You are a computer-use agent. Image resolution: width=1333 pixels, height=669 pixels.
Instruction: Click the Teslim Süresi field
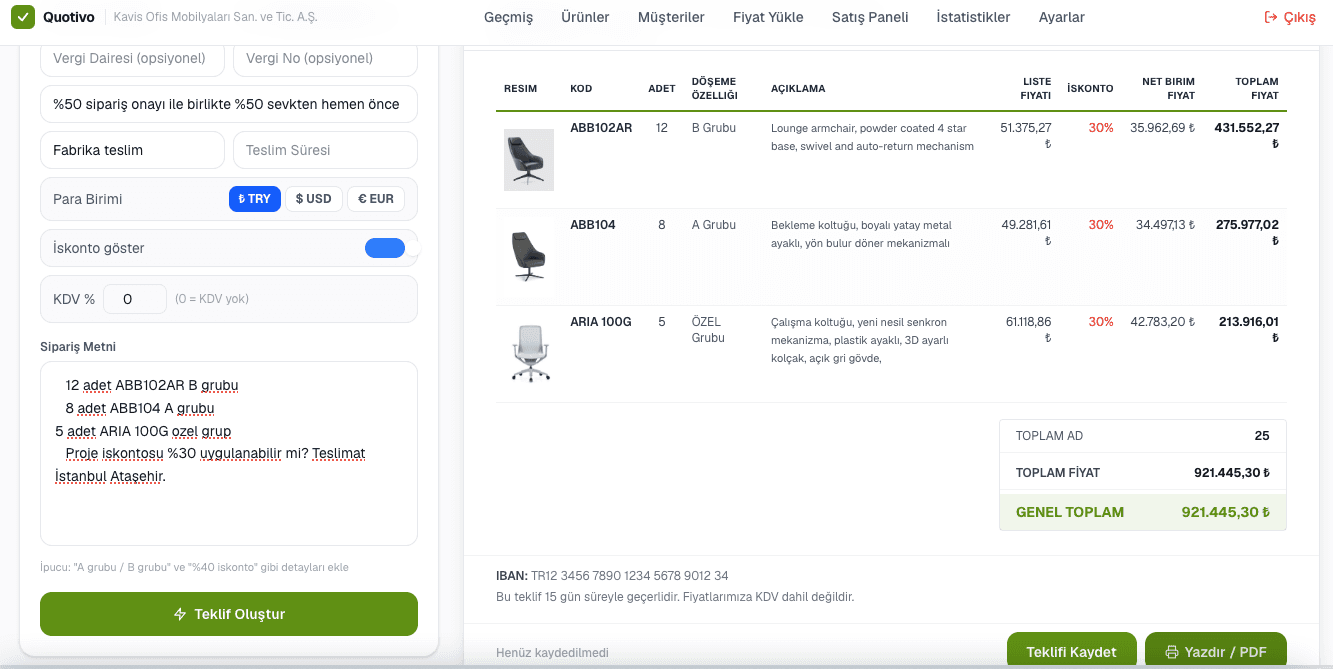click(325, 150)
